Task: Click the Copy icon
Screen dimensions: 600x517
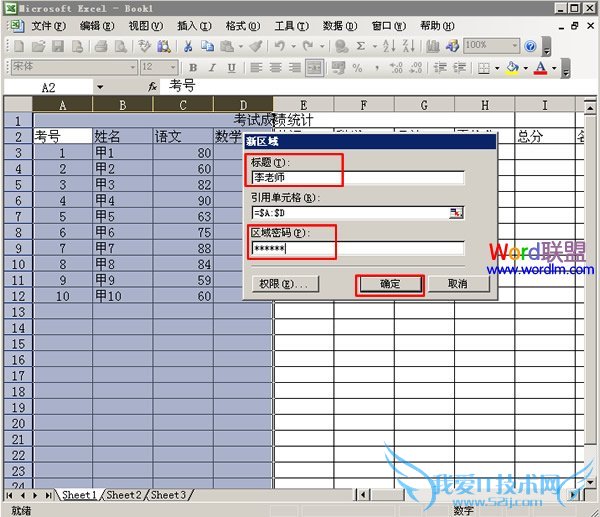Action: [x=207, y=46]
